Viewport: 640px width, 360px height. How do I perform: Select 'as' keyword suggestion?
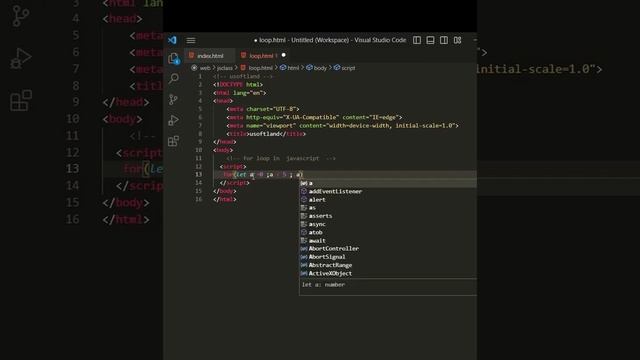tap(388, 208)
